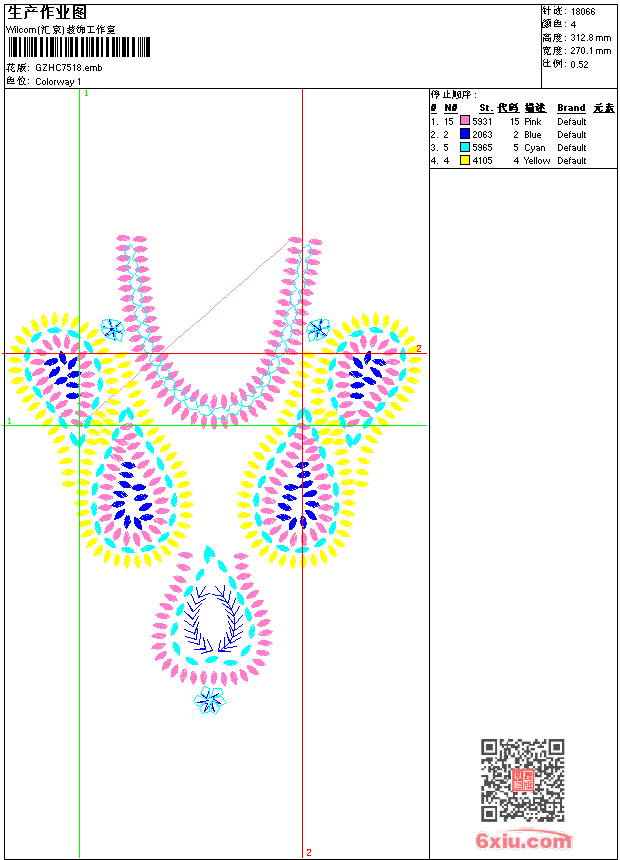620x860 pixels.
Task: Click the 描述 column header
Action: coord(535,108)
